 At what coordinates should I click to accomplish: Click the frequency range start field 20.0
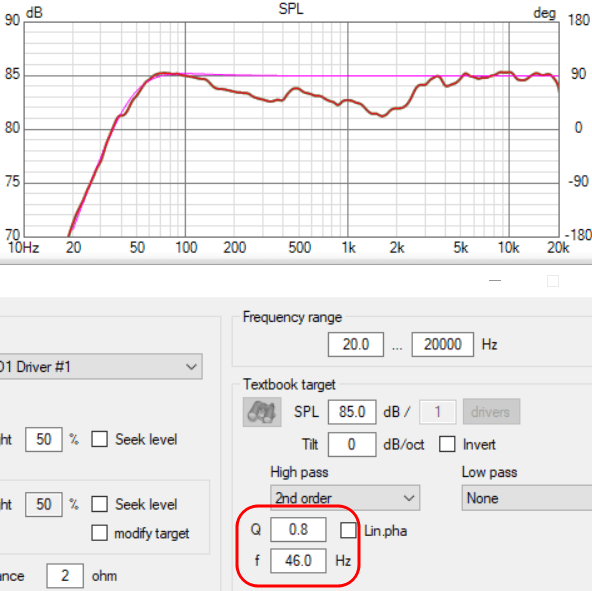[x=356, y=344]
